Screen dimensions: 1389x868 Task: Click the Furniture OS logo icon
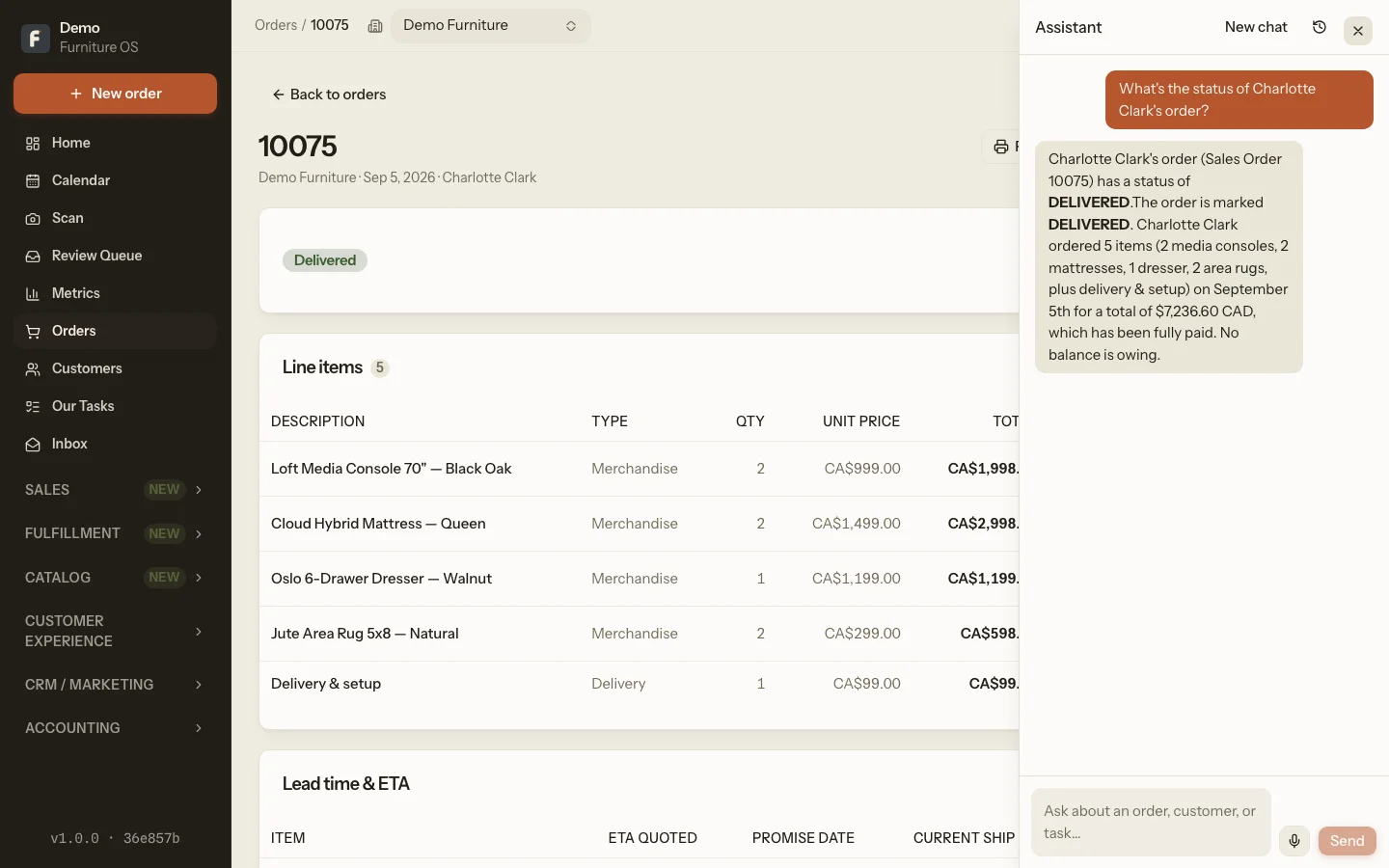click(36, 38)
